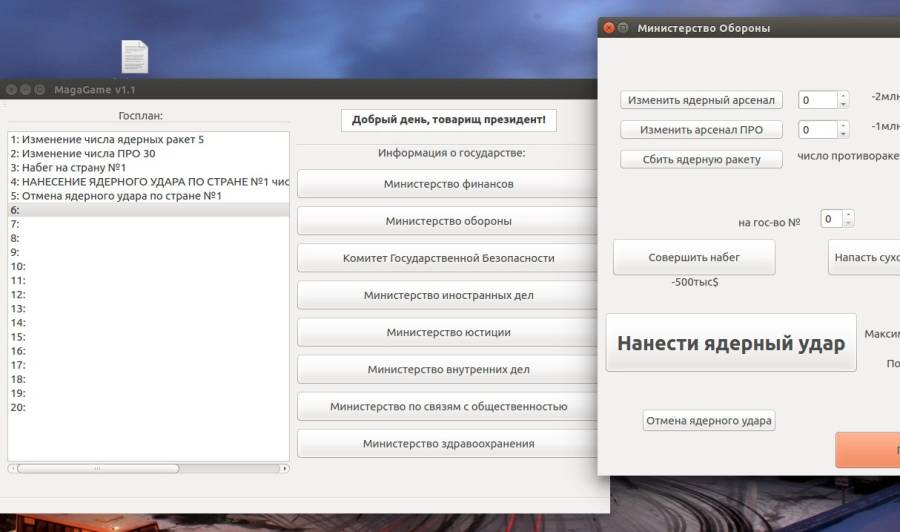
Task: Click the big Нанести ядерный удар button
Action: pos(731,343)
